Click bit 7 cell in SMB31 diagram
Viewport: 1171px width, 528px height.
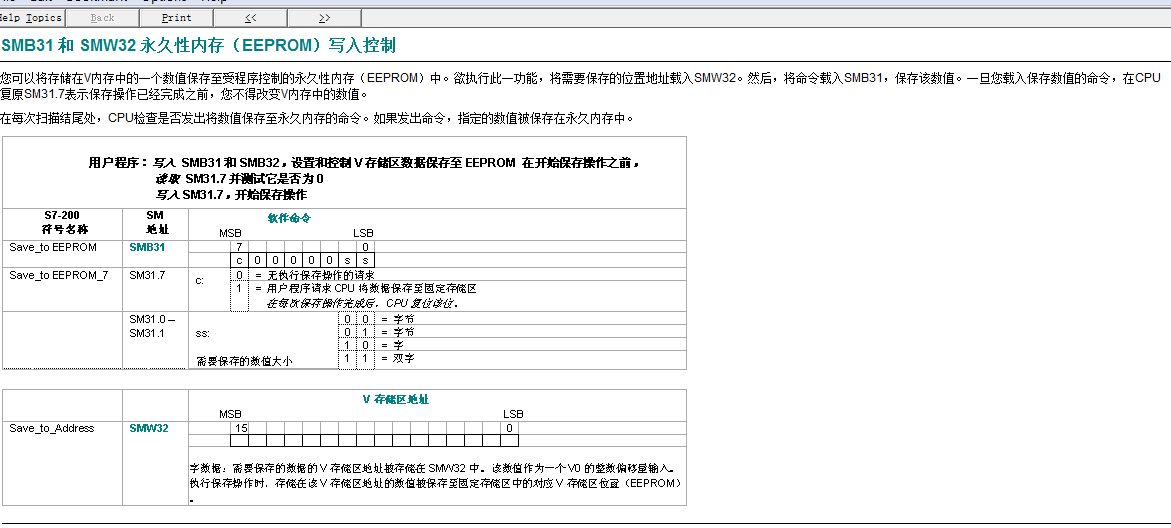239,247
